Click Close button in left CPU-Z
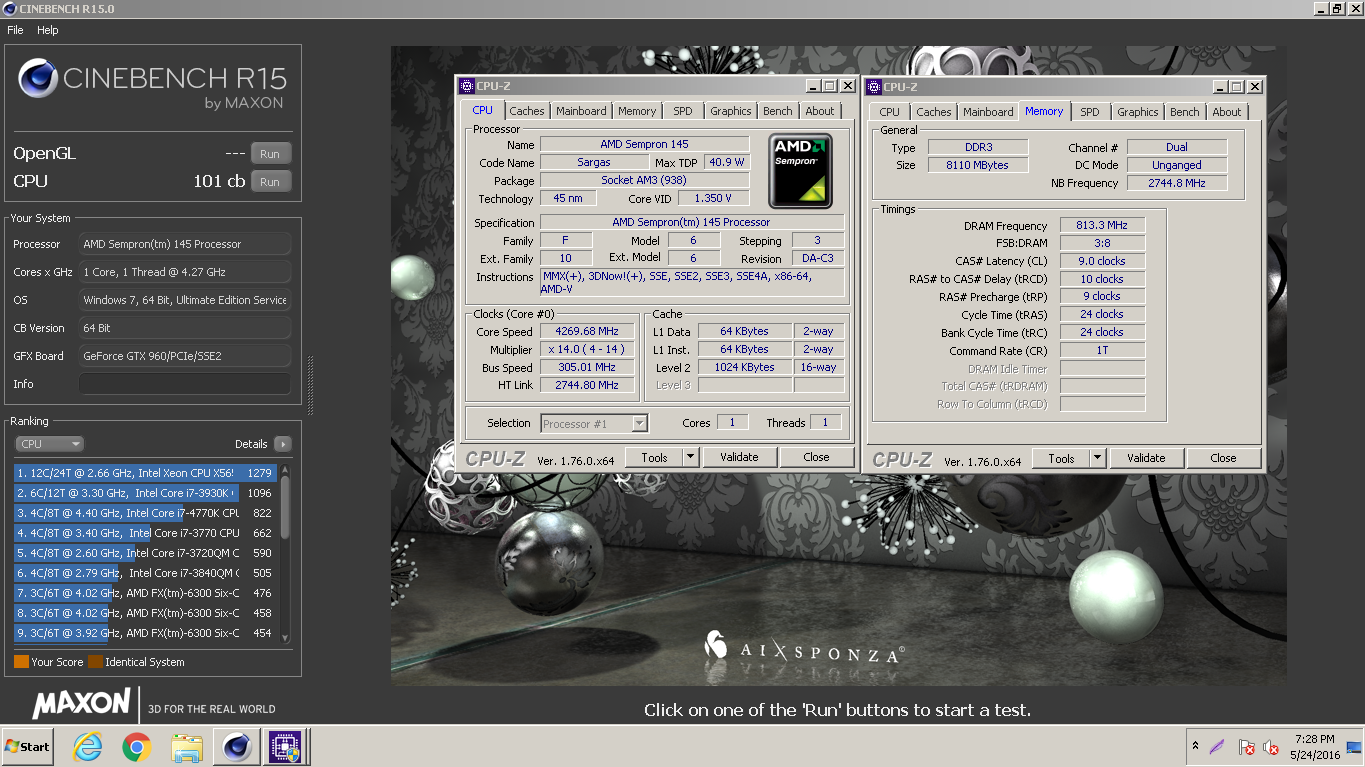 (816, 457)
